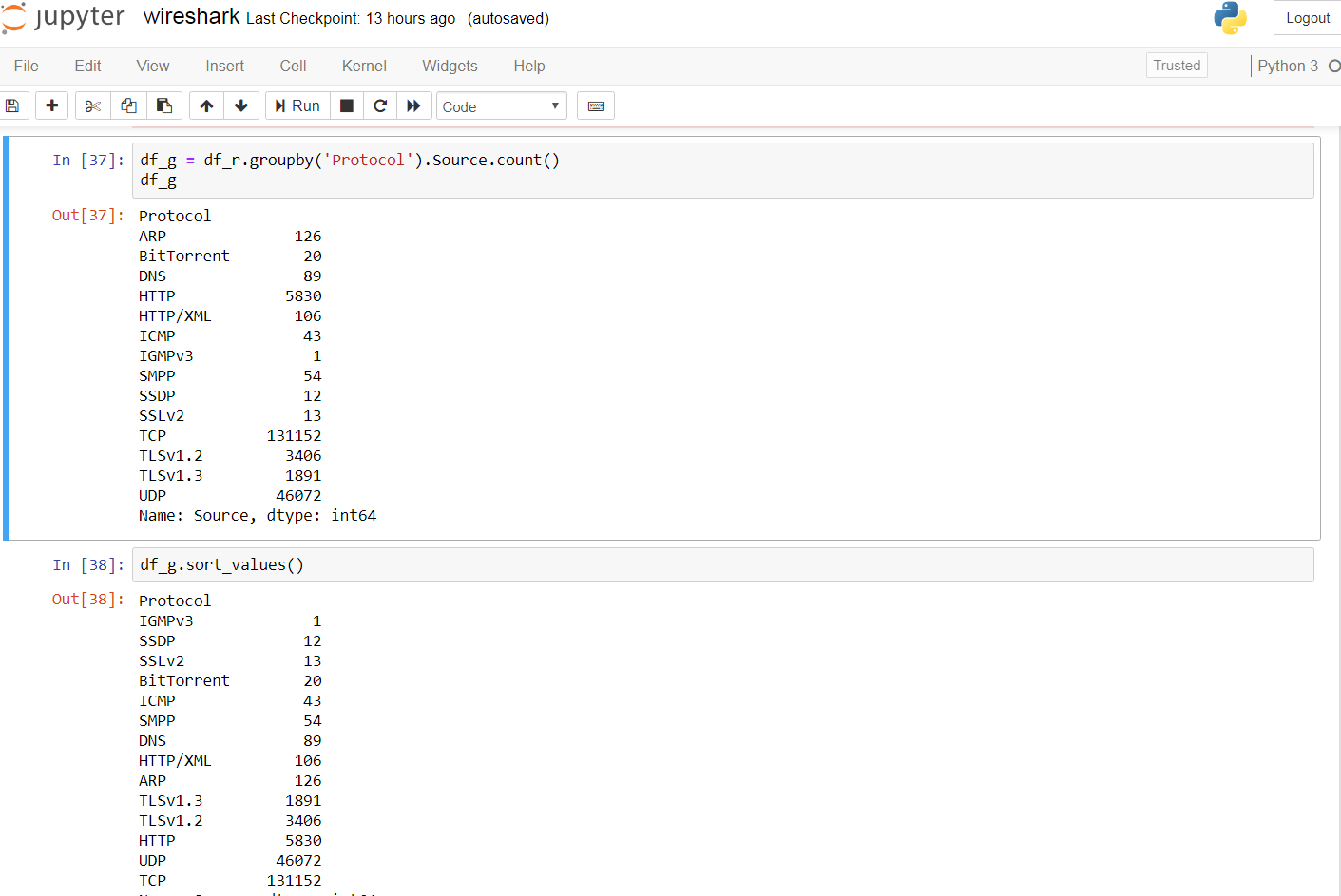1341x896 pixels.
Task: Click the ARP 126 row in Out[38]
Action: pyautogui.click(x=230, y=780)
